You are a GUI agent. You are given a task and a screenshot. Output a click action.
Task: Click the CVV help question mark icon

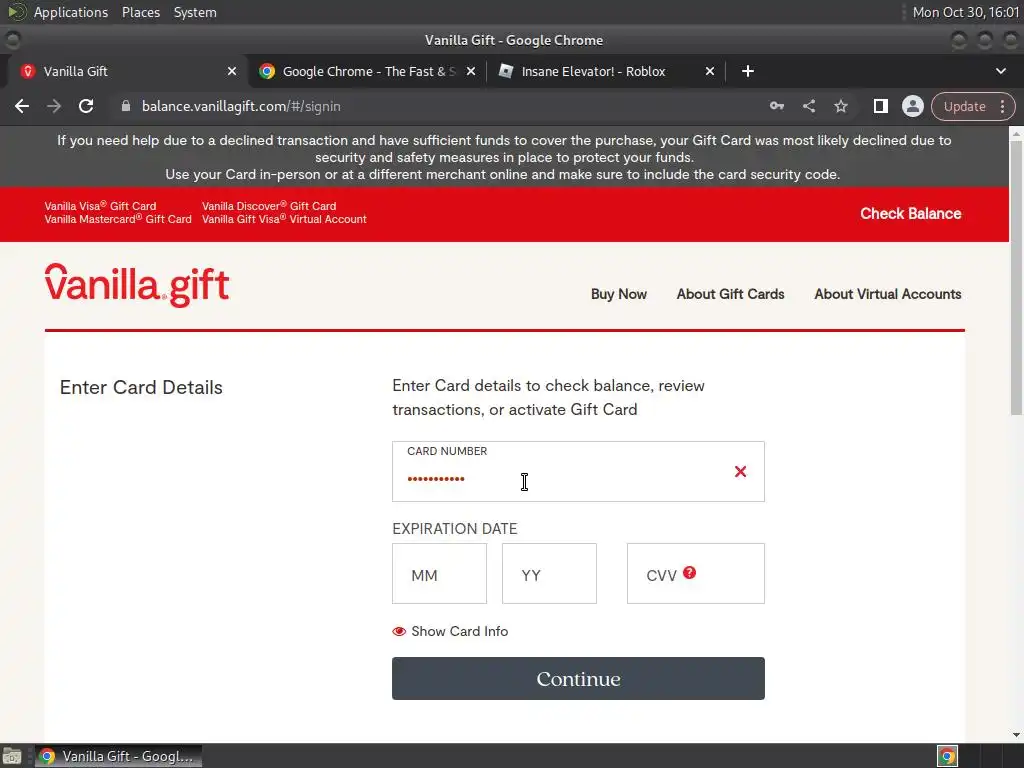click(690, 573)
